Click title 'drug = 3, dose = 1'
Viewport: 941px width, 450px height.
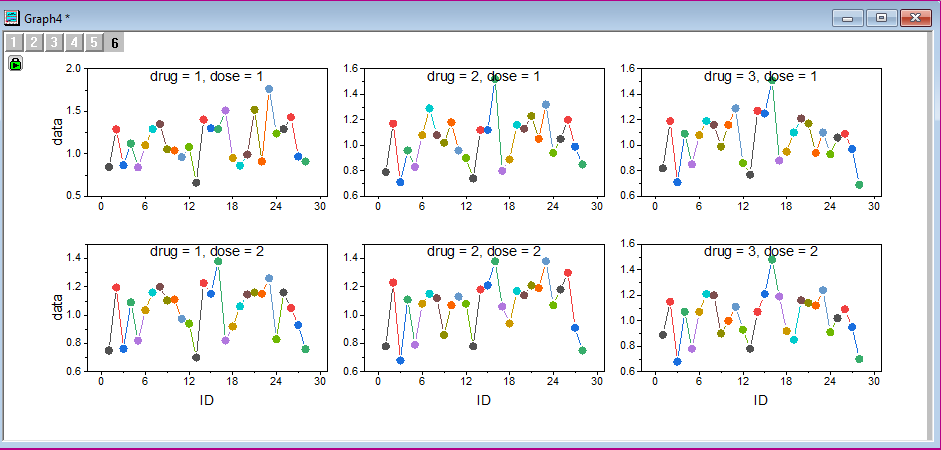pyautogui.click(x=760, y=76)
